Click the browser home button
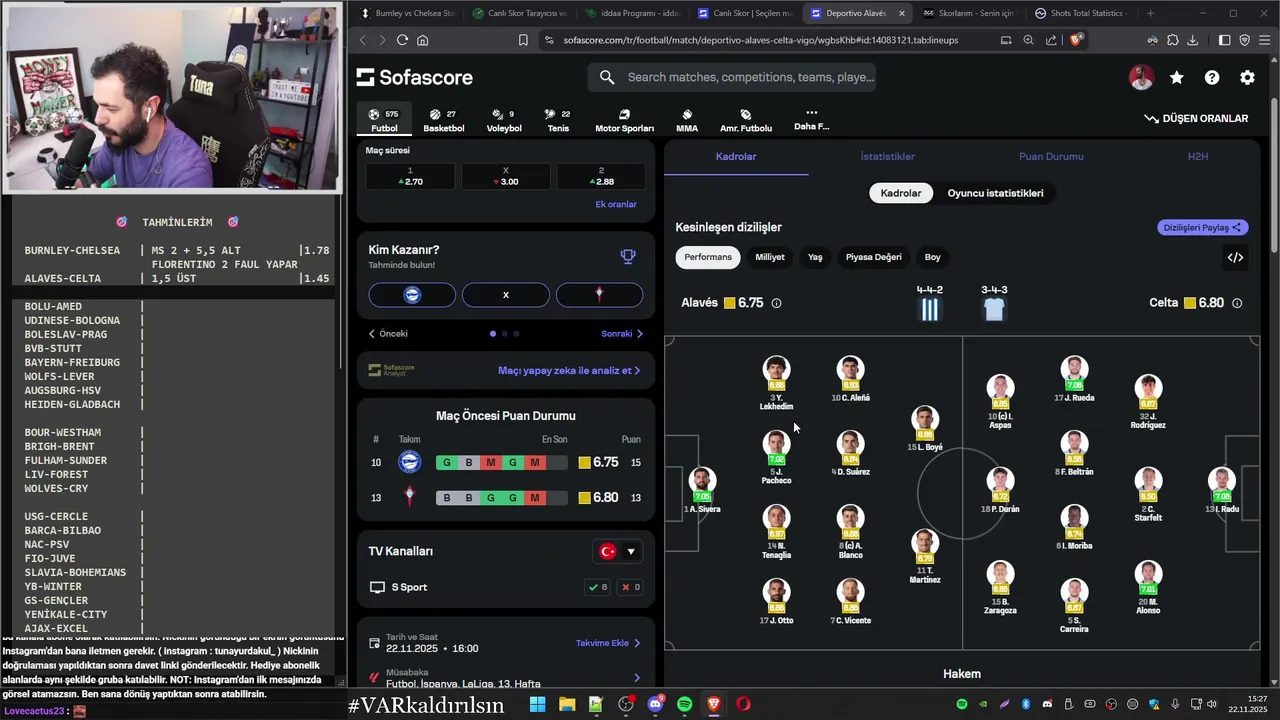This screenshot has height=720, width=1280. pos(423,40)
